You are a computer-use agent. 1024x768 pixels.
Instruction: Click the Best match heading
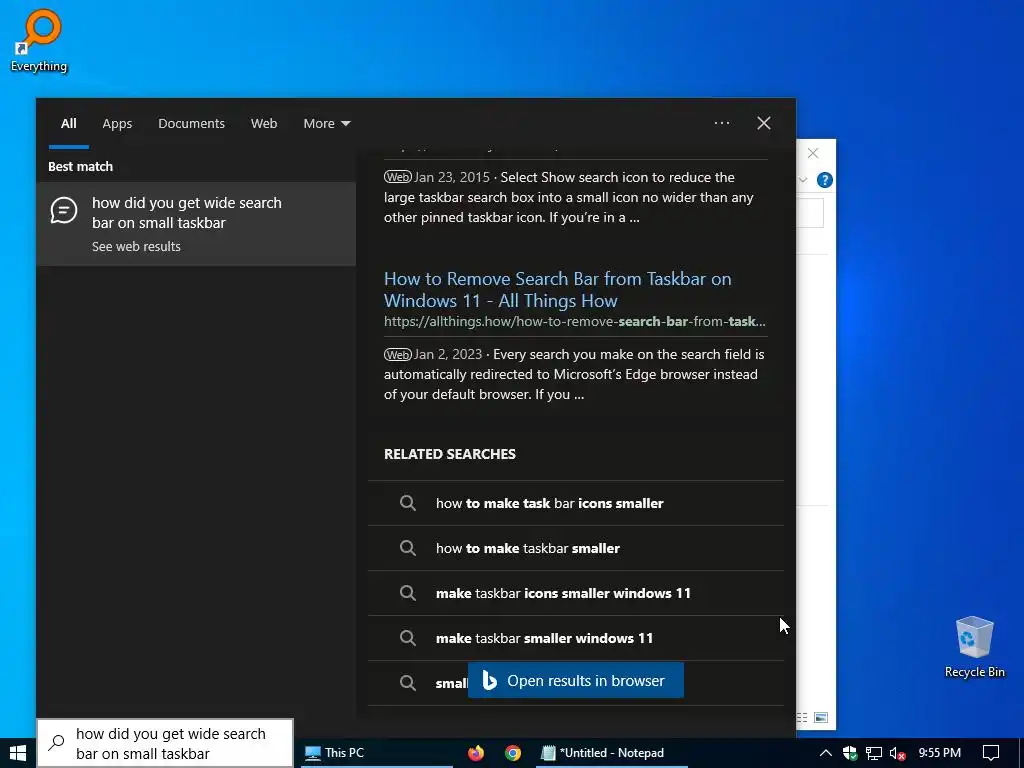click(x=80, y=167)
